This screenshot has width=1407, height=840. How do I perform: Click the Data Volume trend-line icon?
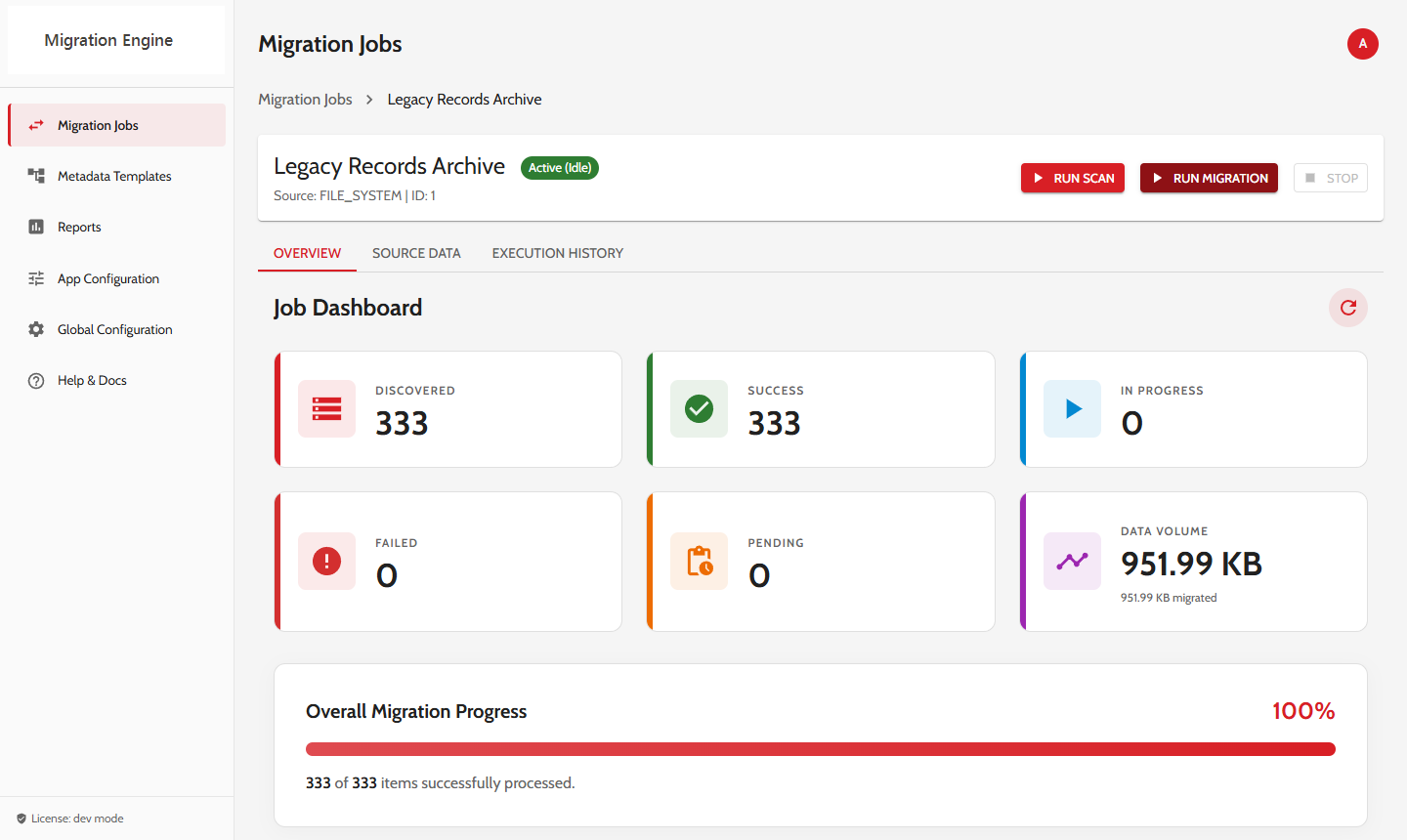[x=1072, y=561]
